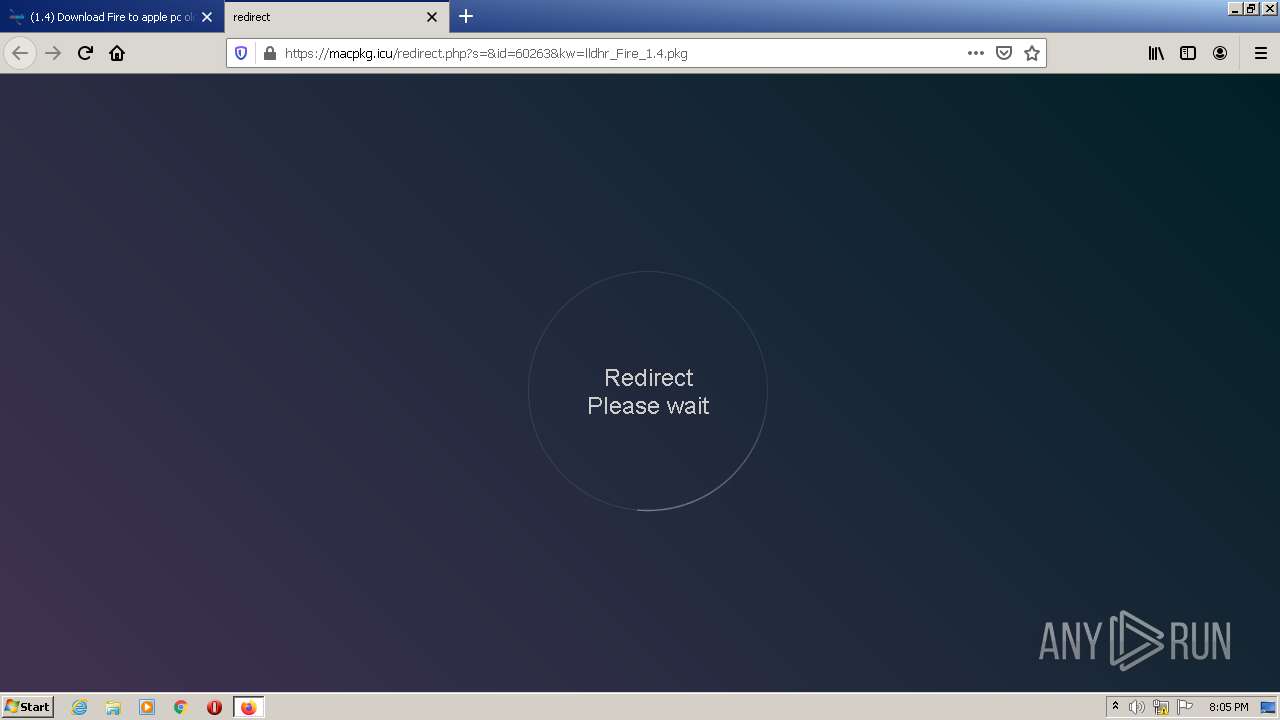Close the redirect tab
Viewport: 1280px width, 720px height.
[432, 17]
